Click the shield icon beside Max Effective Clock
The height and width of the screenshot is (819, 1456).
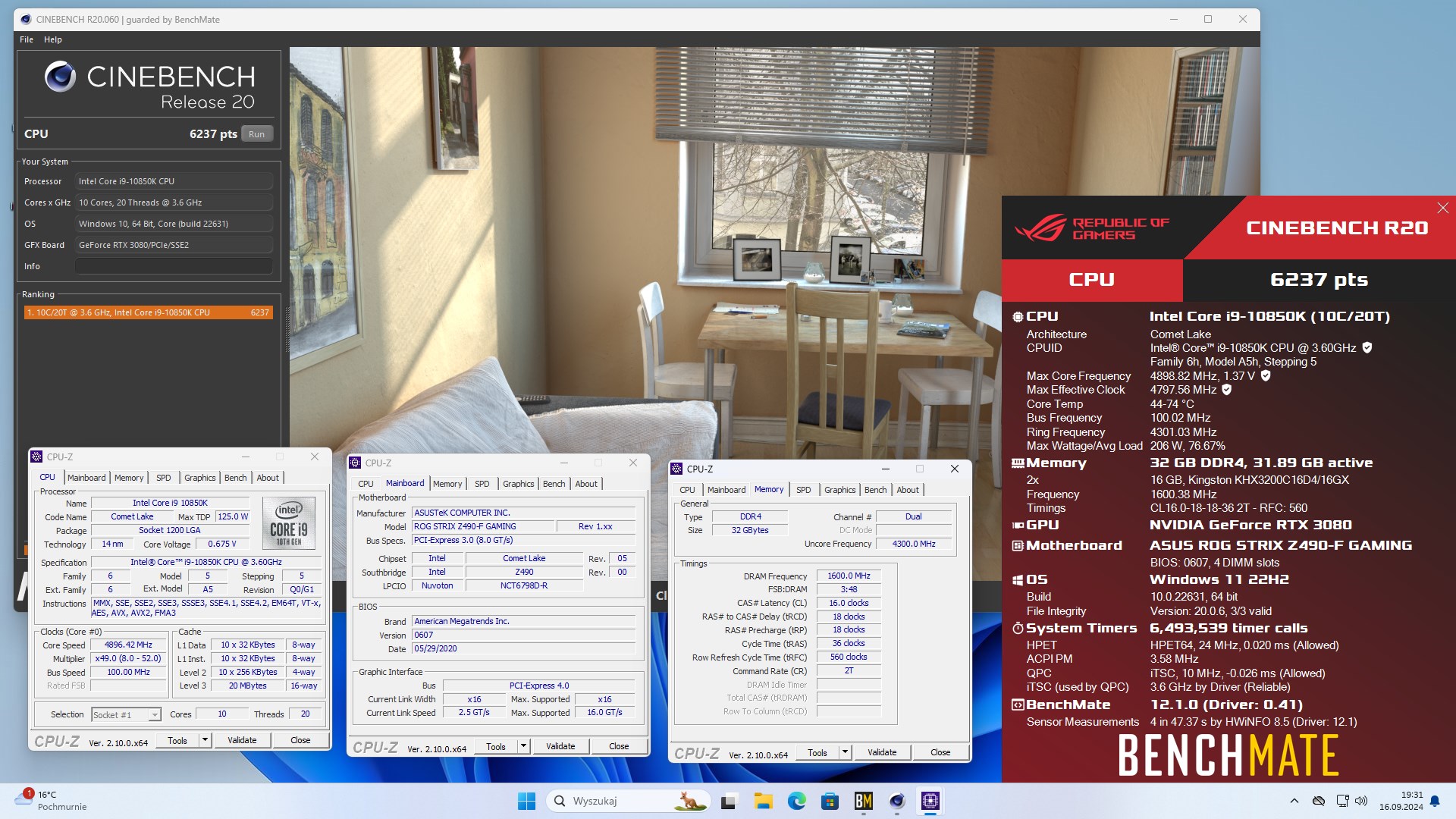coord(1227,390)
